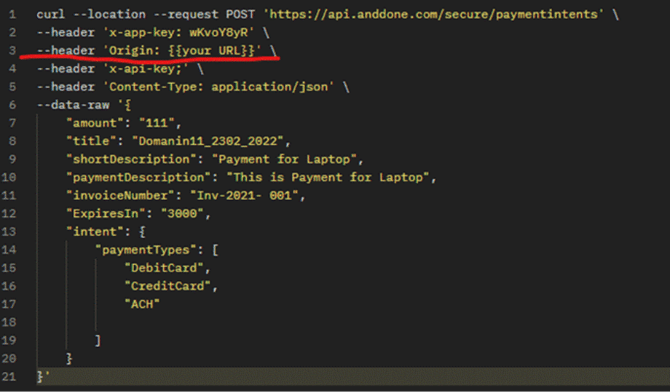Click the "Domanin11_2302_2022" title value
The width and height of the screenshot is (670, 392).
point(208,141)
